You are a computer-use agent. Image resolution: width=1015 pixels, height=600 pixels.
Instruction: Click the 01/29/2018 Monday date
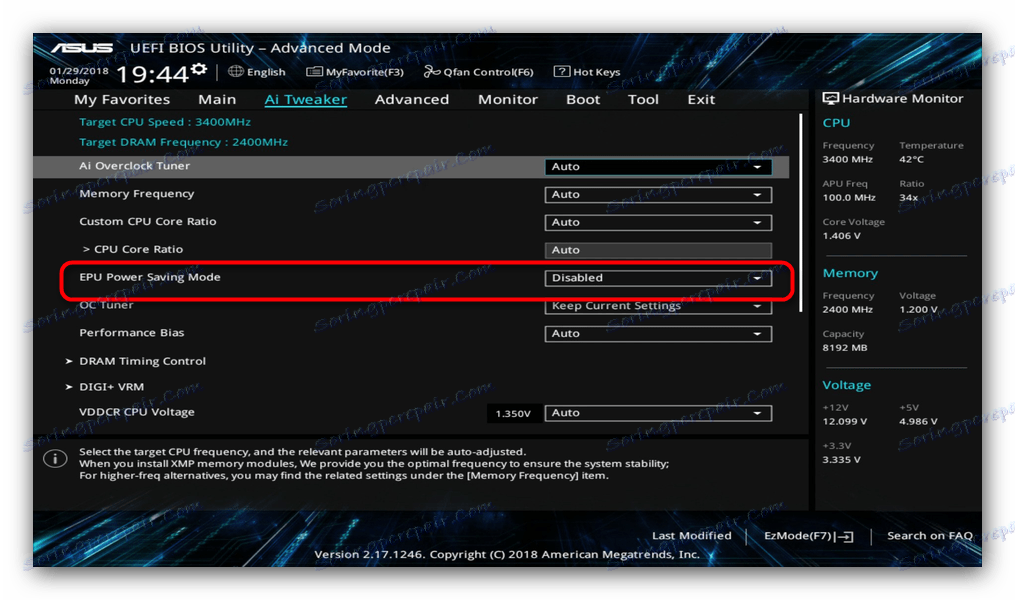79,76
